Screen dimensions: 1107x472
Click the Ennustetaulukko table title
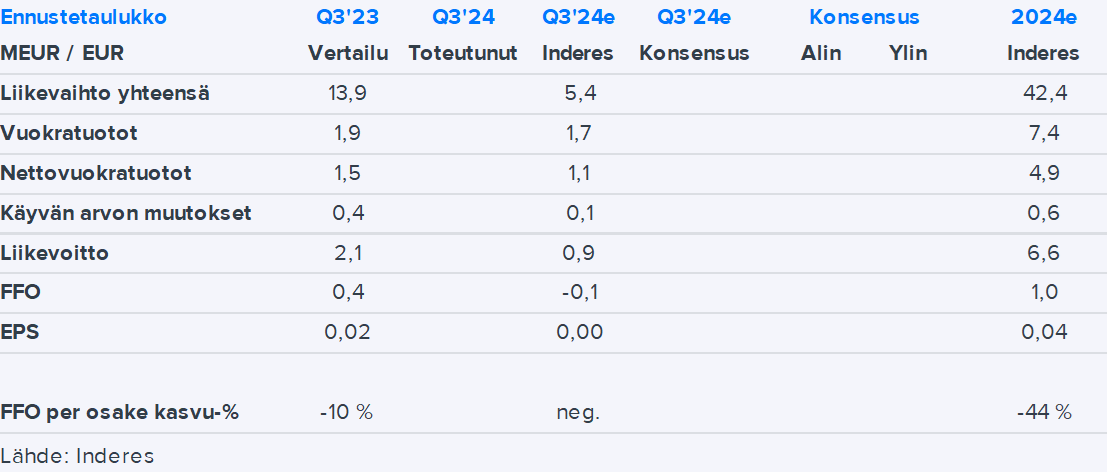pos(84,17)
